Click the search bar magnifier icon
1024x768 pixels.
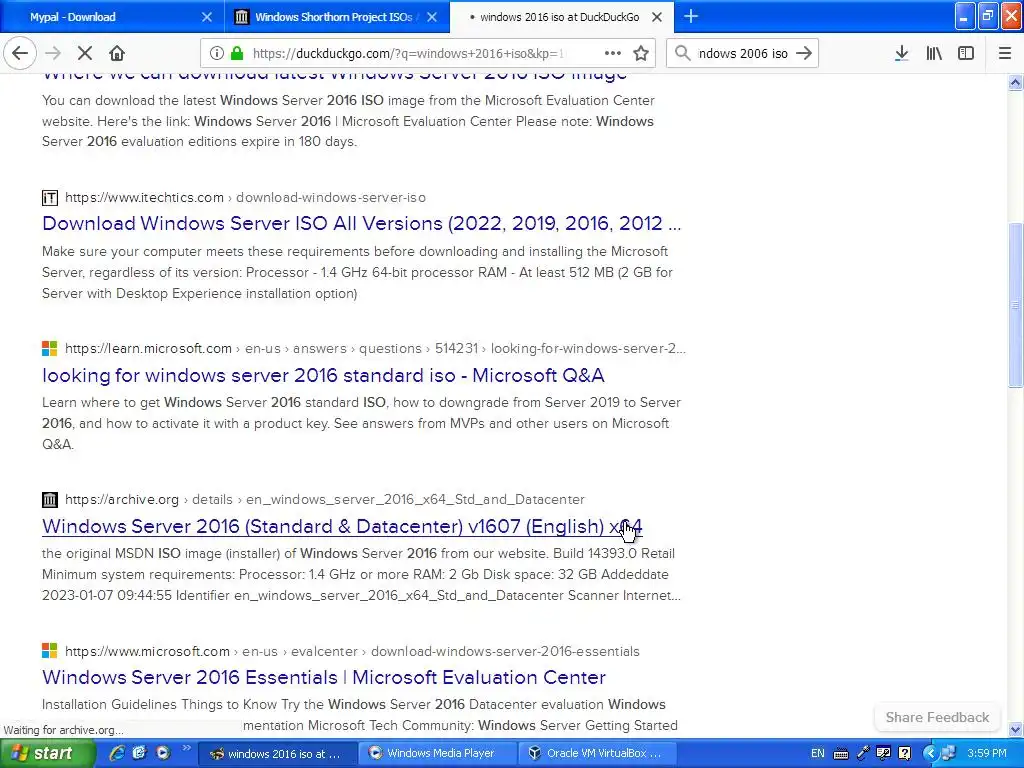[x=682, y=54]
